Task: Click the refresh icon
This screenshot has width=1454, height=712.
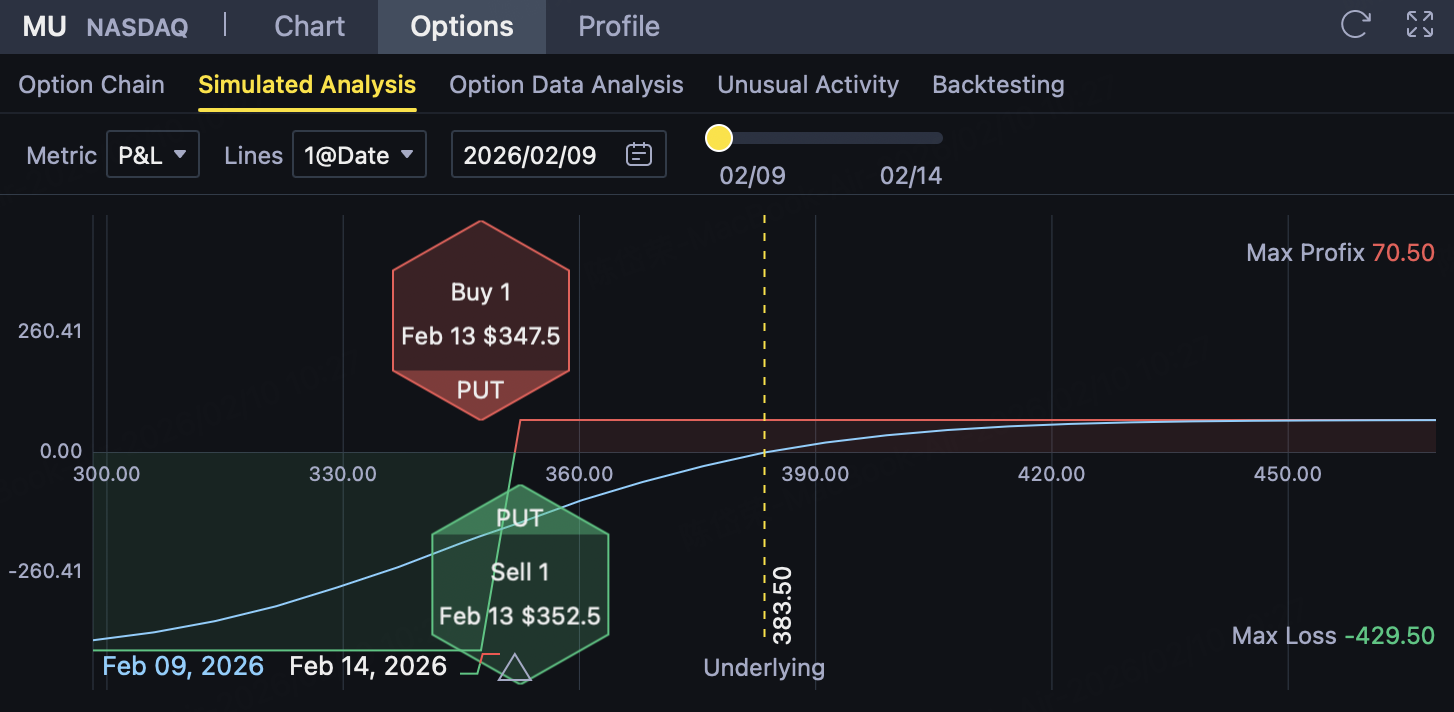Action: [x=1355, y=25]
